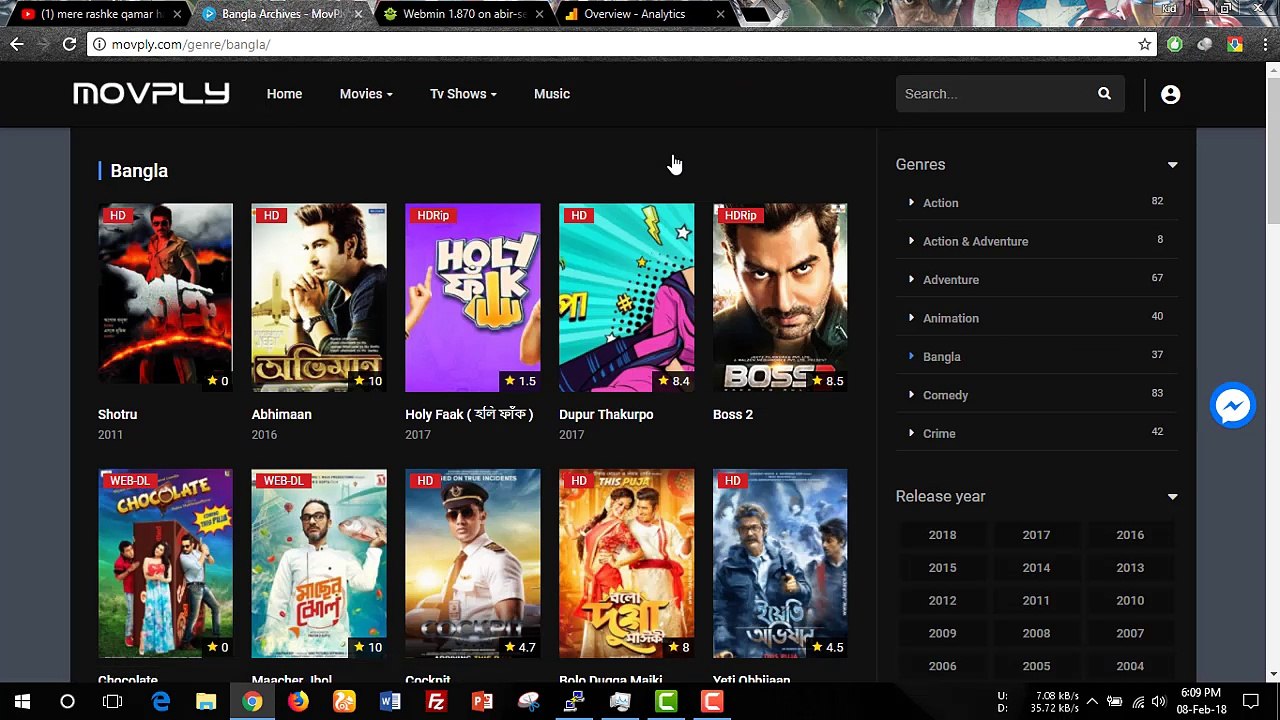Close the Webmin tab
Screen dimensions: 1280x720
539,14
